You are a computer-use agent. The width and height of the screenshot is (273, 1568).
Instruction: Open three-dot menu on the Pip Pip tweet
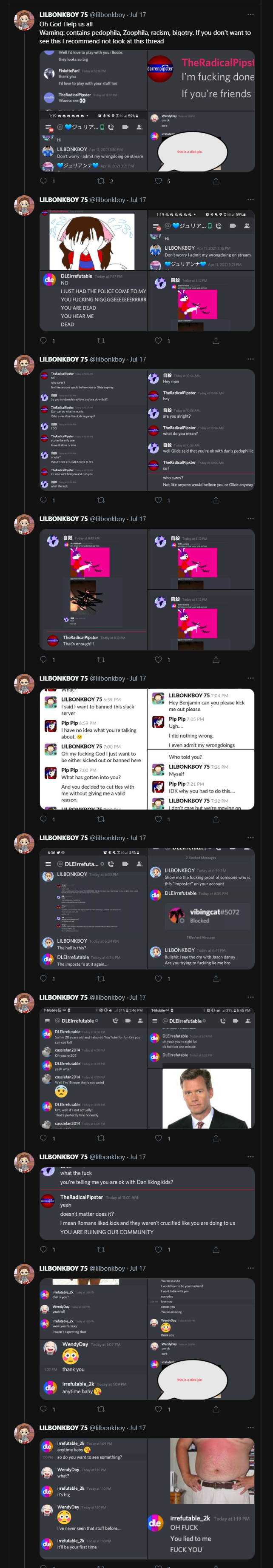[250, 678]
